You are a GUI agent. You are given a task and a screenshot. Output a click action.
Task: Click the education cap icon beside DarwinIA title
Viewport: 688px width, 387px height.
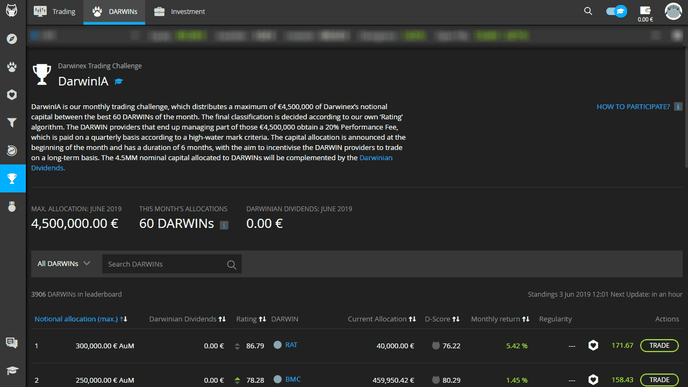[x=118, y=81]
